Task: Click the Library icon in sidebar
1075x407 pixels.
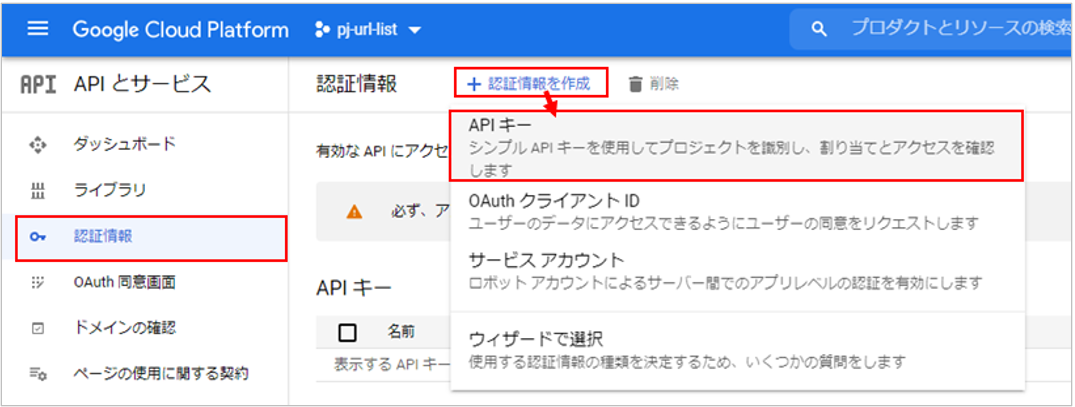Action: click(38, 191)
